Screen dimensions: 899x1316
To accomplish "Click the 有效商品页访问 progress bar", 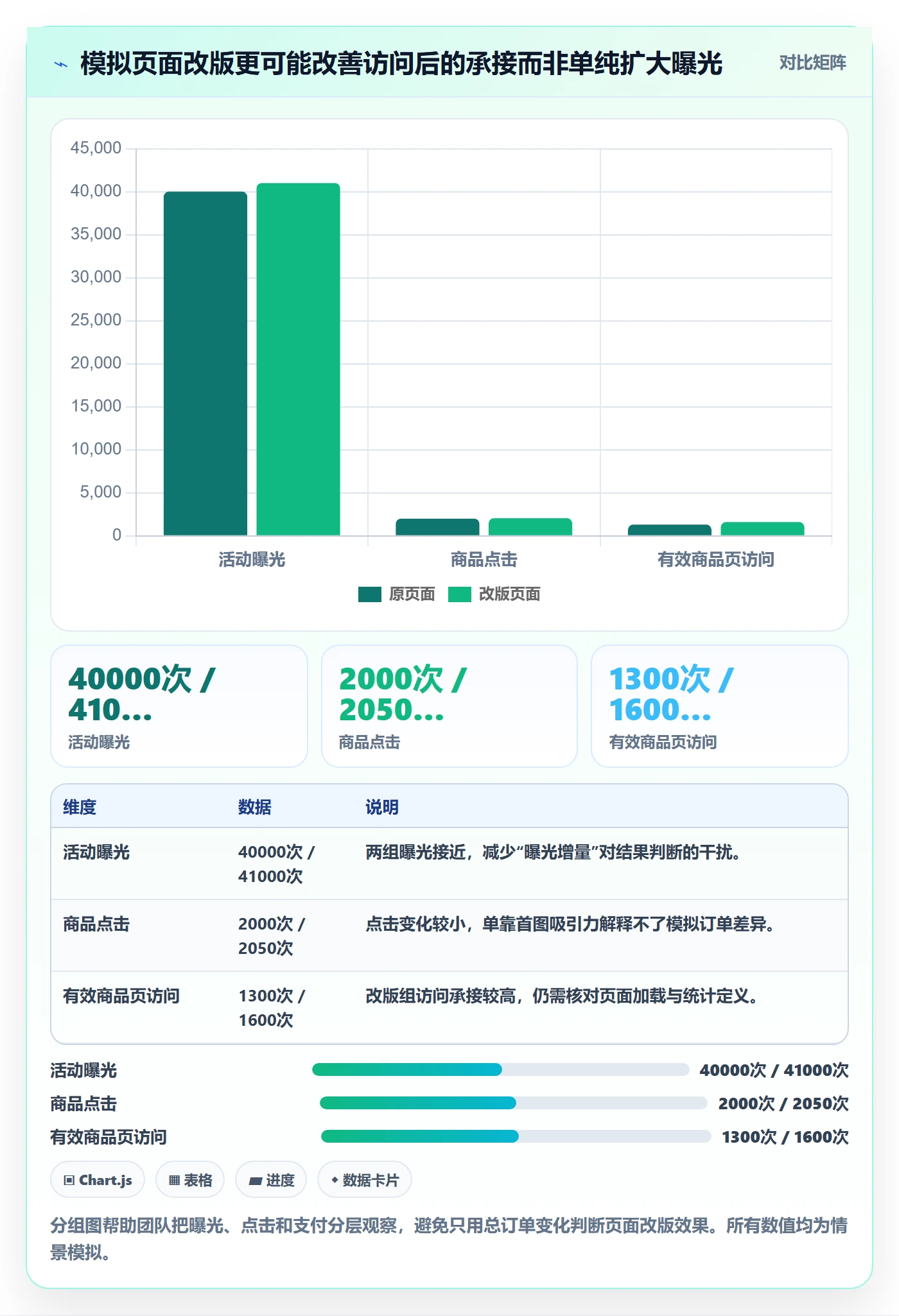I will (x=516, y=1136).
